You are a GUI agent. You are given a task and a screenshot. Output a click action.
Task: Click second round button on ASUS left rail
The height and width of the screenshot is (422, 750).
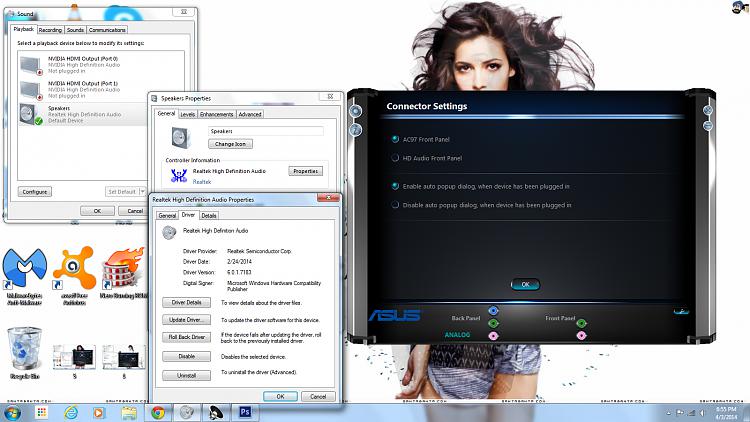pyautogui.click(x=355, y=130)
